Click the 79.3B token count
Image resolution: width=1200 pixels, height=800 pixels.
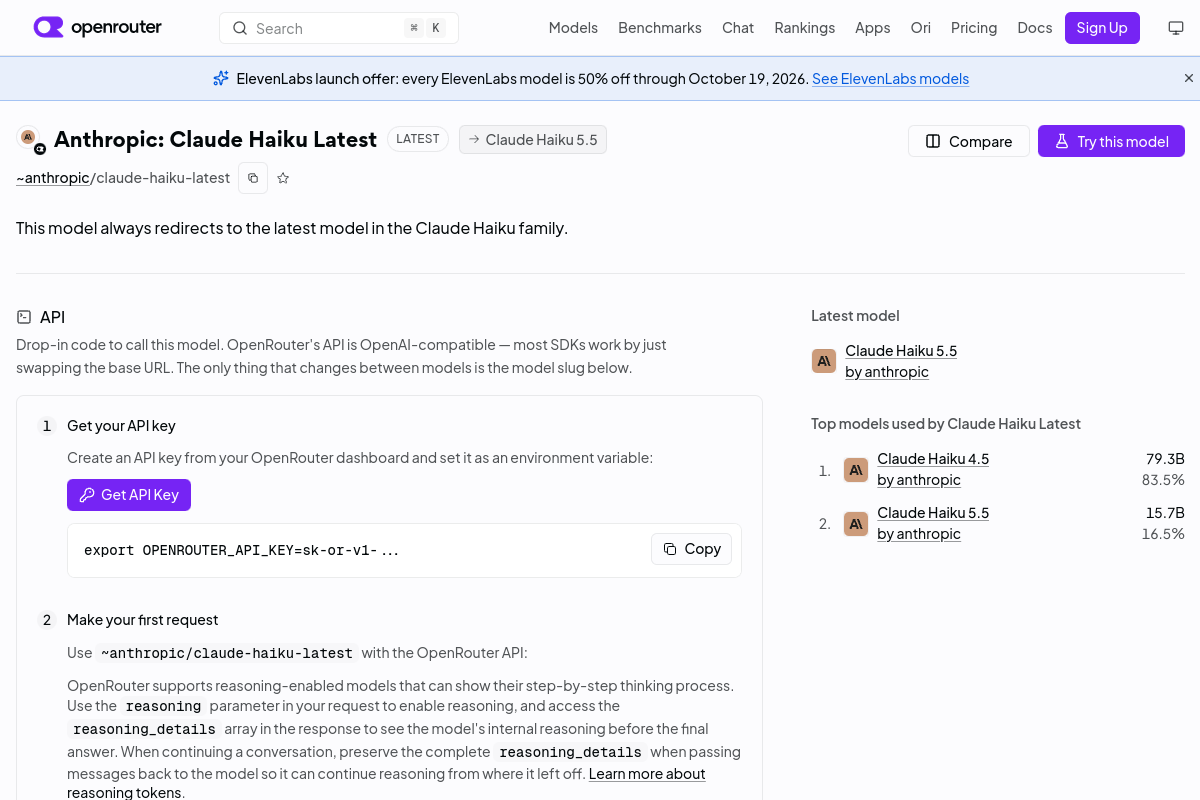(x=1165, y=458)
